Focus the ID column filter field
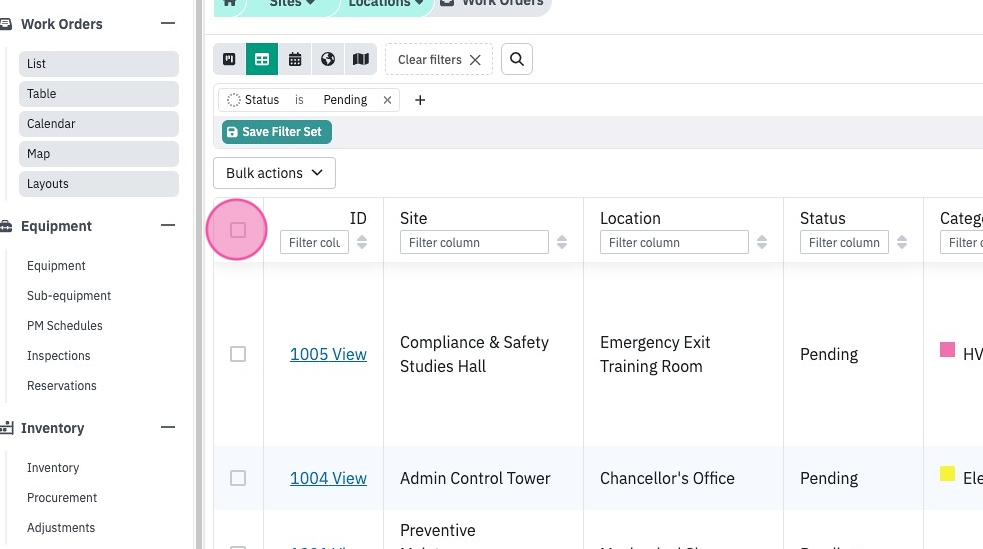Viewport: 983px width, 549px height. click(x=314, y=243)
